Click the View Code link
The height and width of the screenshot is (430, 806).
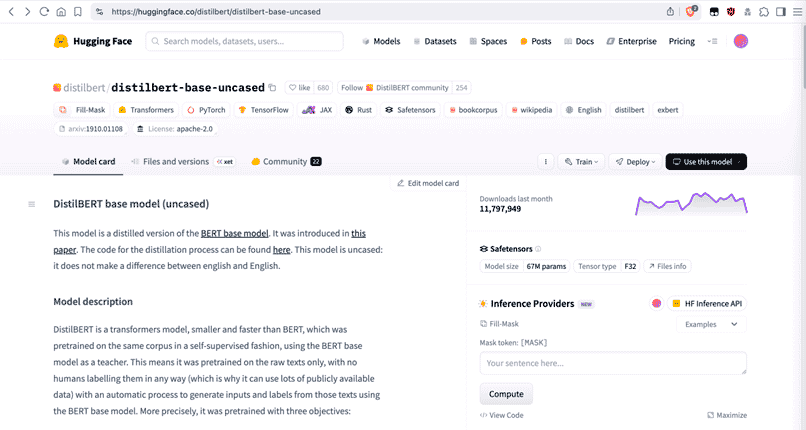pyautogui.click(x=501, y=415)
